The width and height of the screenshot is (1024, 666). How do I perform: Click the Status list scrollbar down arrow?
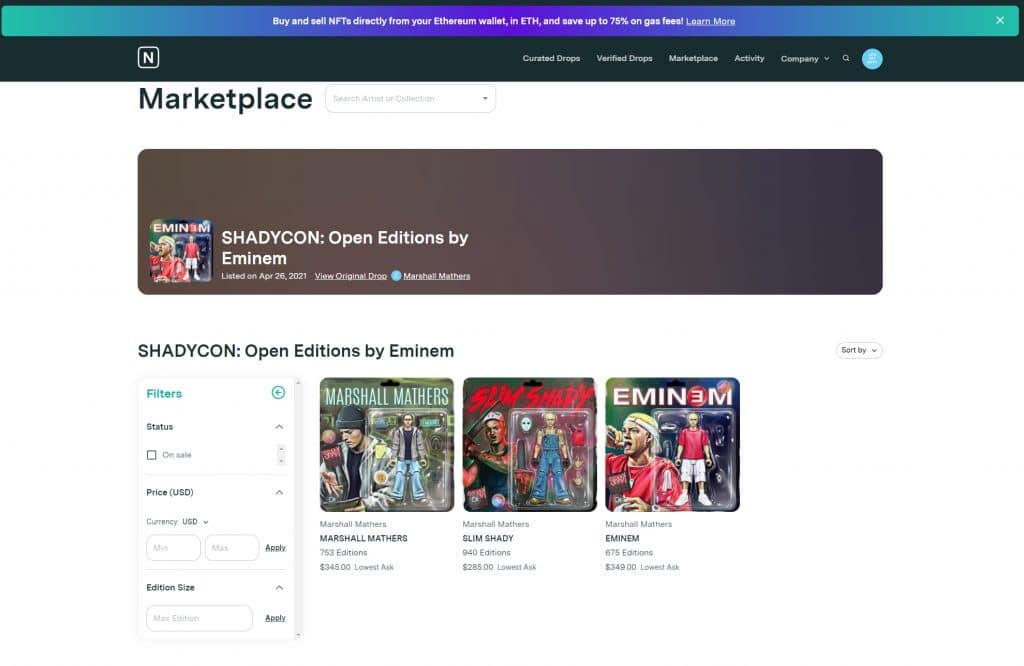281,461
